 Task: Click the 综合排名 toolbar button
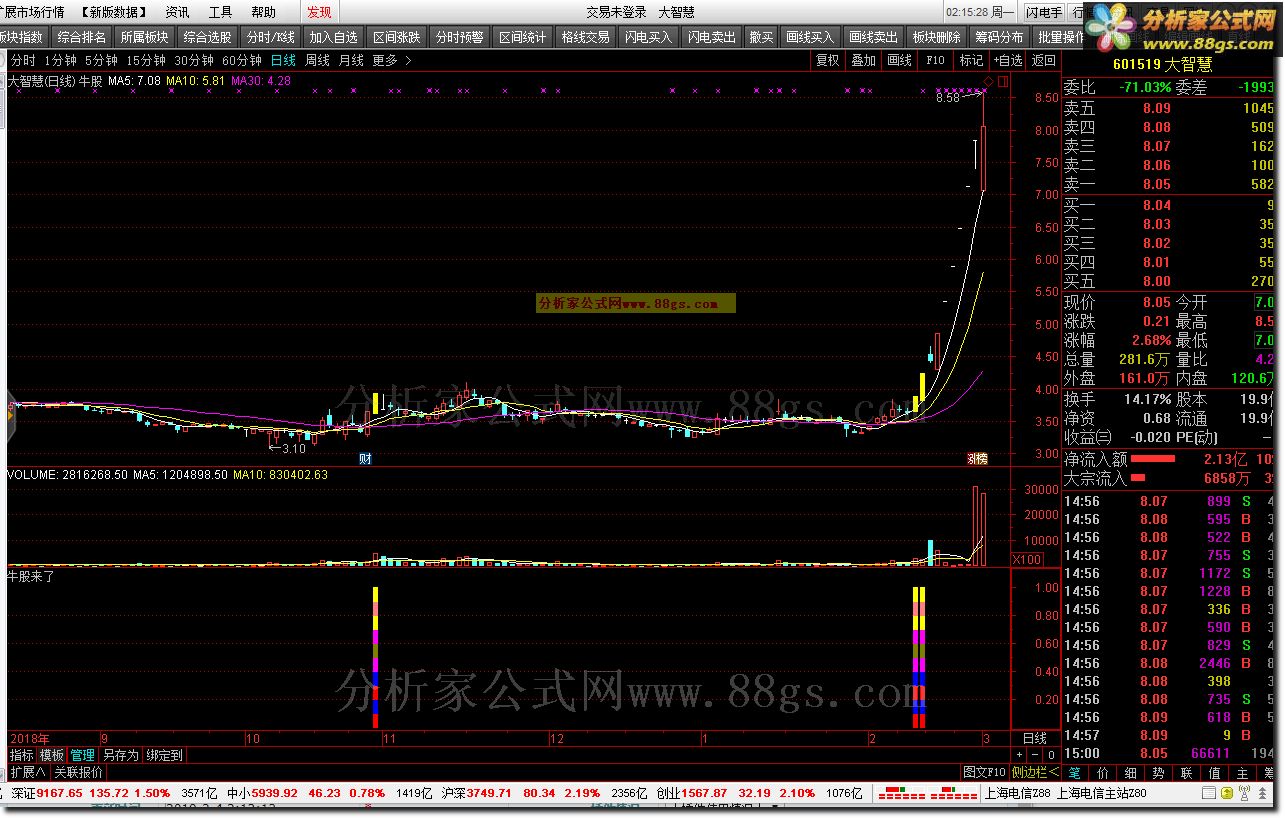click(81, 37)
